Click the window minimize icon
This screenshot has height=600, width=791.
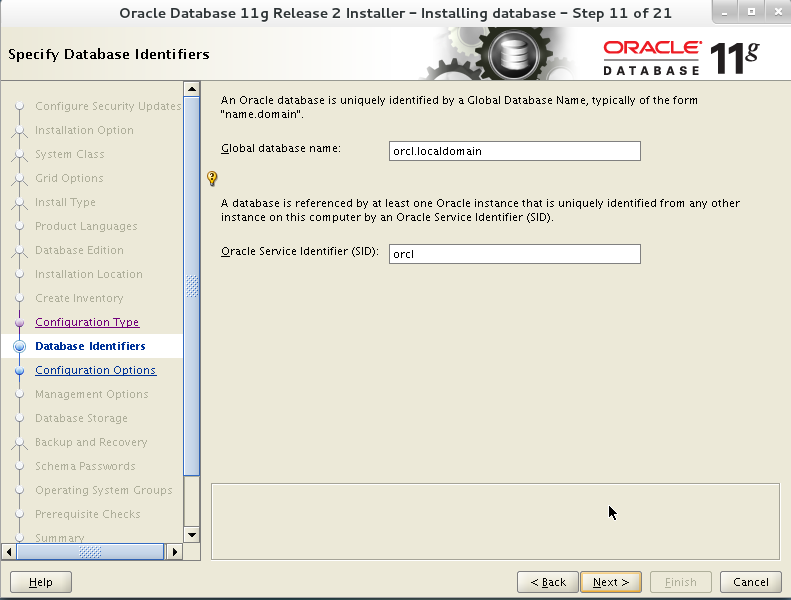pos(724,12)
